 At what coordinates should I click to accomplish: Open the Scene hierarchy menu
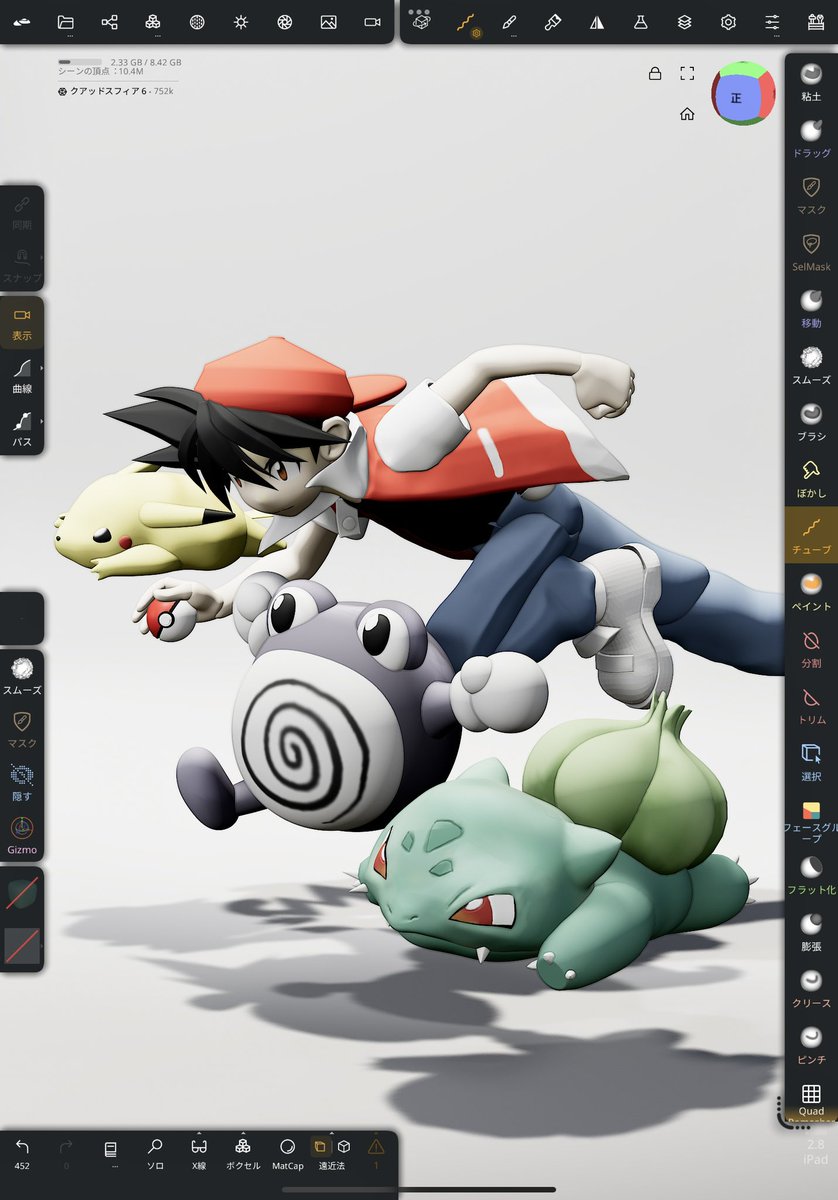pyautogui.click(x=109, y=22)
